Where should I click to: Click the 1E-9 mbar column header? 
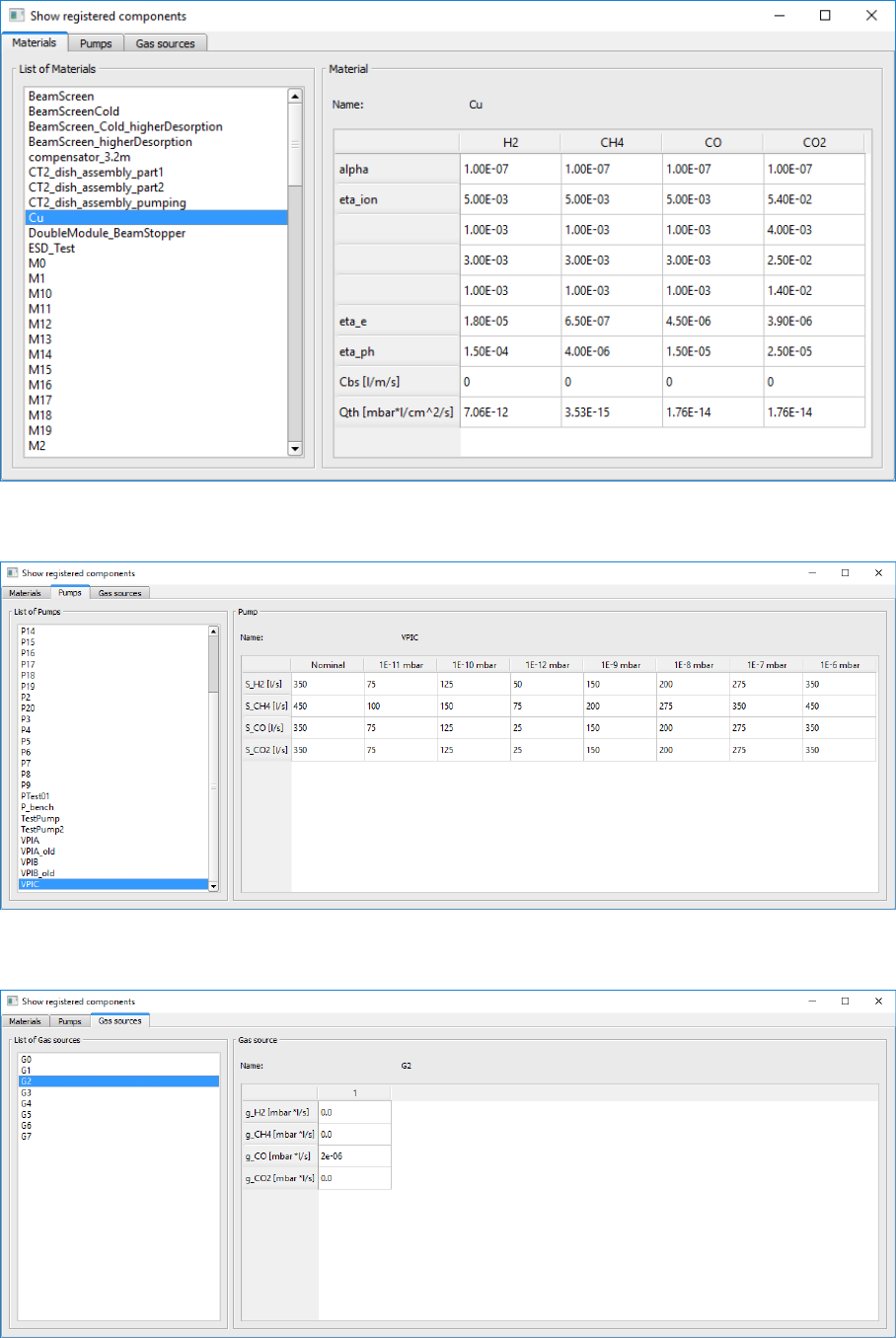620,665
